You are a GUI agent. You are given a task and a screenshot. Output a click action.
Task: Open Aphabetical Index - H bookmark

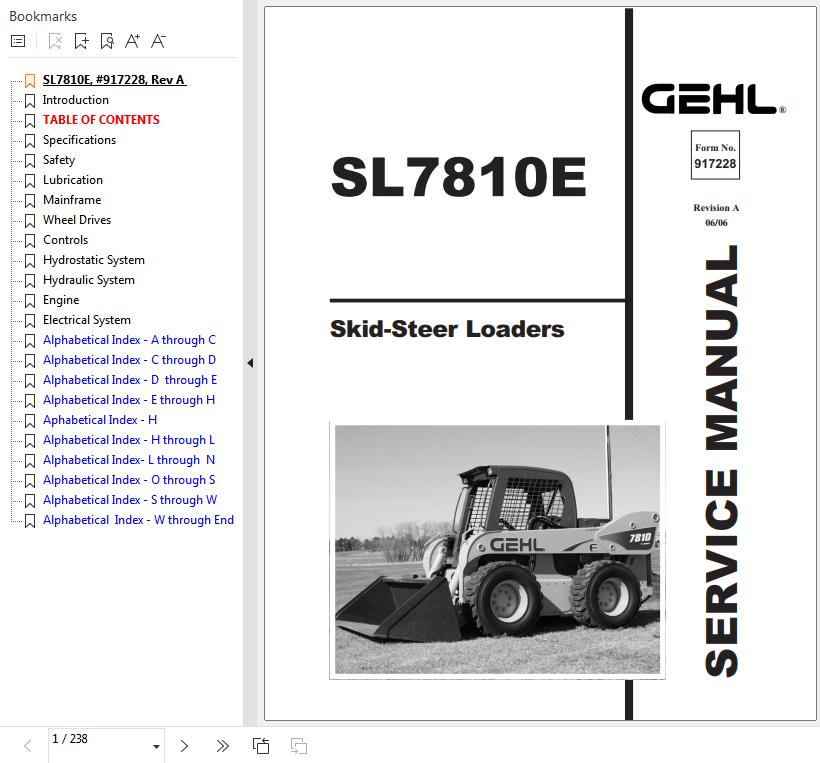click(x=100, y=420)
